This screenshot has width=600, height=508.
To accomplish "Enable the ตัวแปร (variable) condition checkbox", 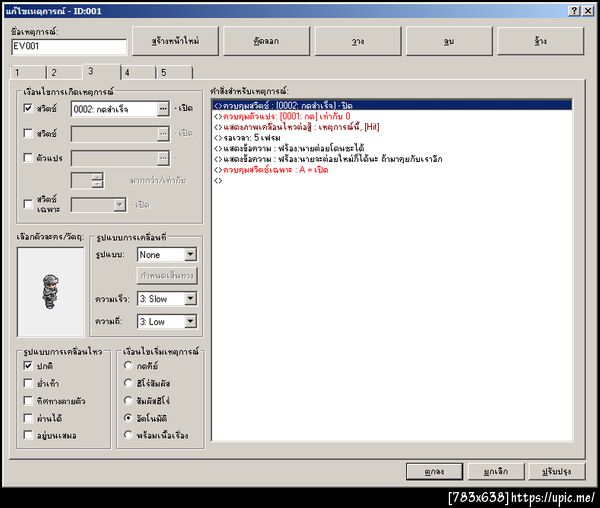I will [28, 158].
